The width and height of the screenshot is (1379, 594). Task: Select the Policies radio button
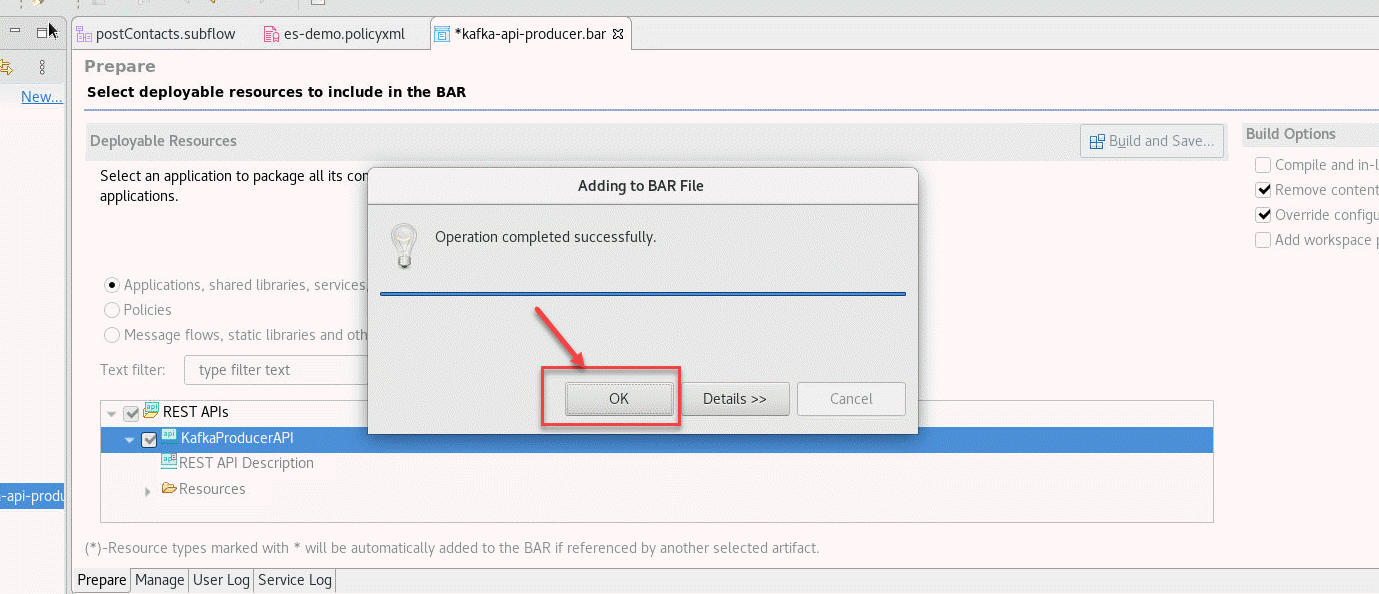coord(112,310)
